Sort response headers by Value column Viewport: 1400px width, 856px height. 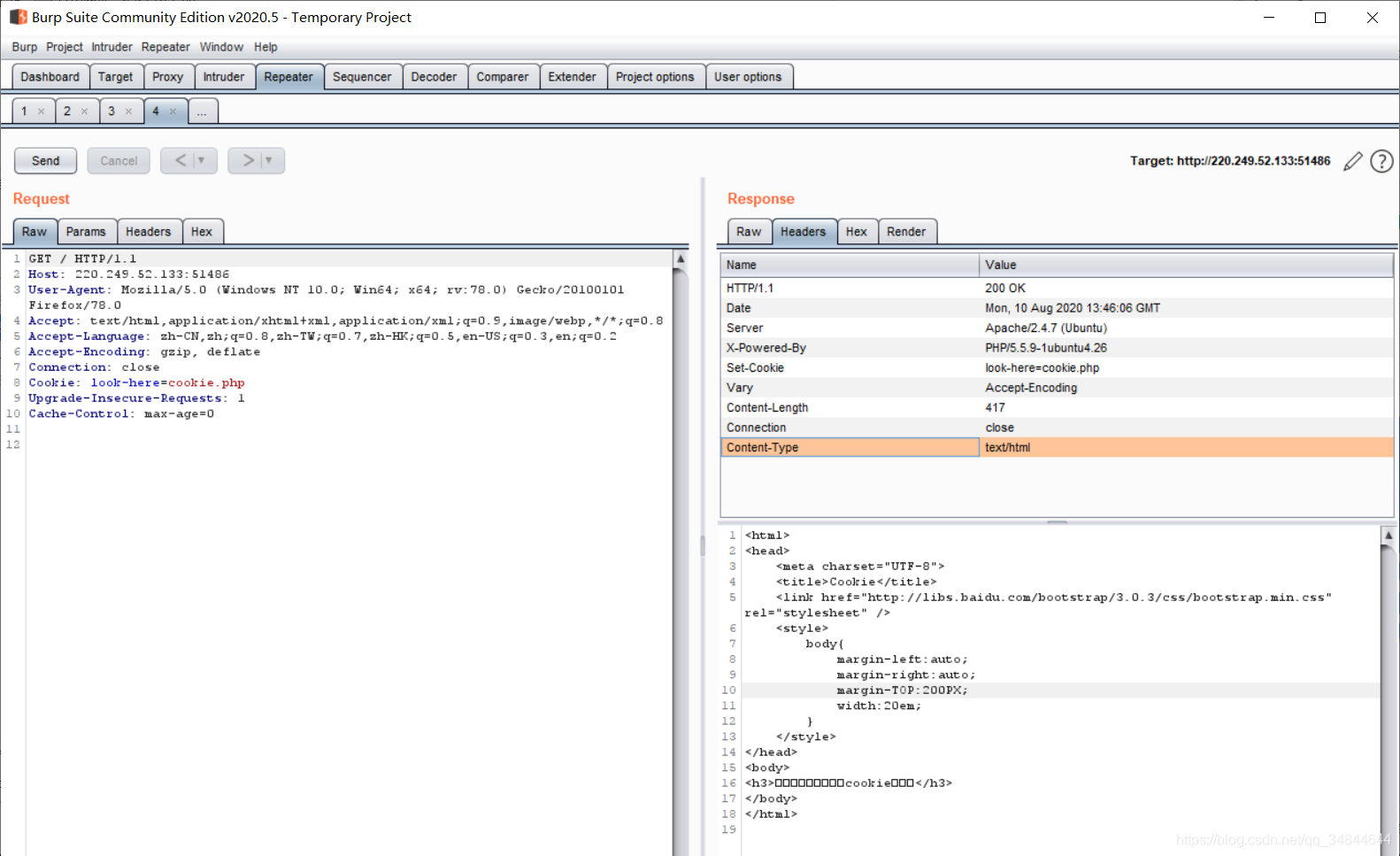tap(1186, 265)
